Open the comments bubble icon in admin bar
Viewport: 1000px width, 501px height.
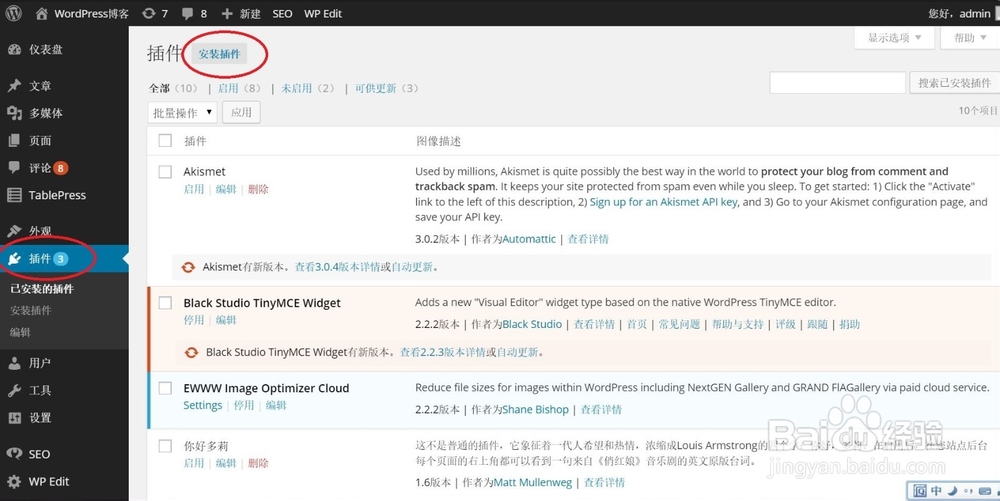[x=189, y=14]
